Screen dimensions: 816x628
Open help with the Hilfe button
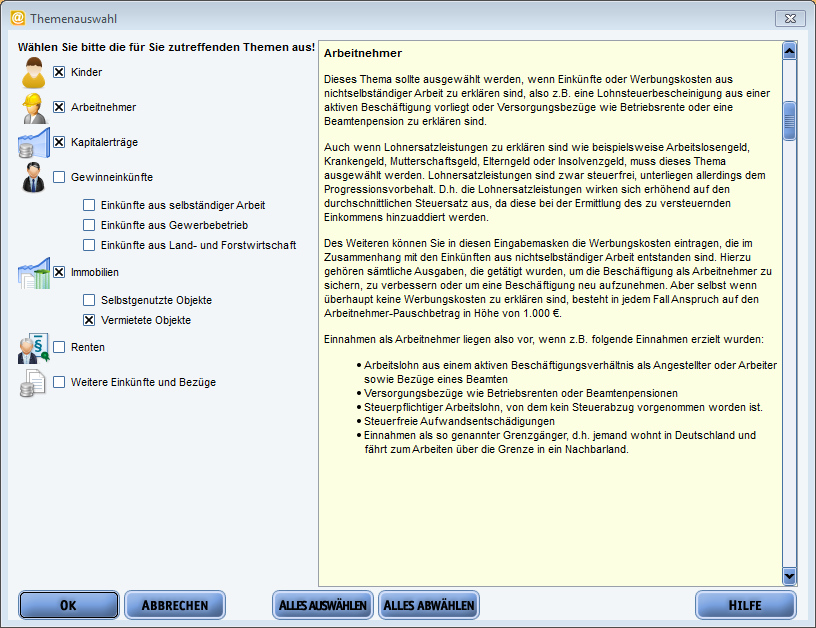(x=745, y=605)
